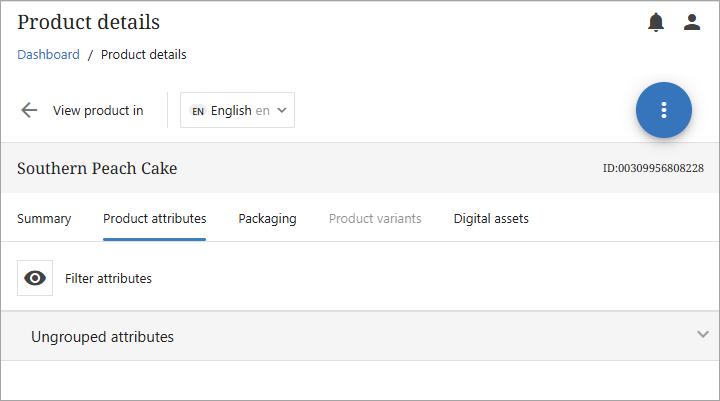Click the Filter attributes label
This screenshot has height=401, width=720.
[108, 278]
